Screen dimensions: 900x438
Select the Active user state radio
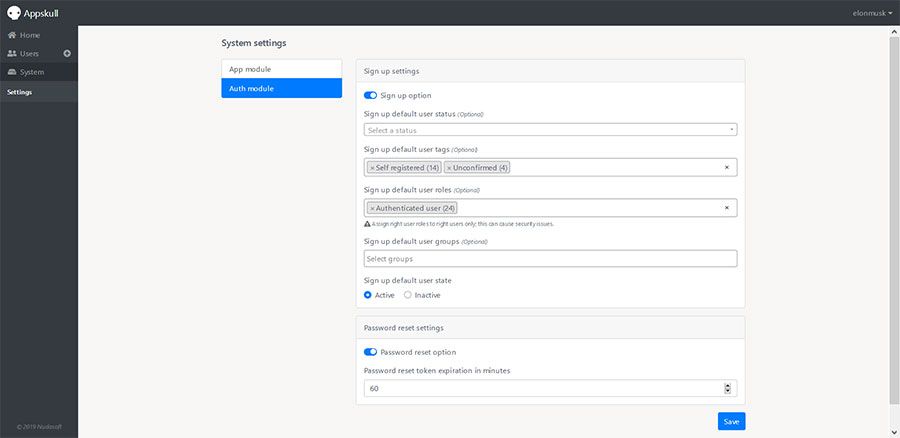click(x=368, y=295)
